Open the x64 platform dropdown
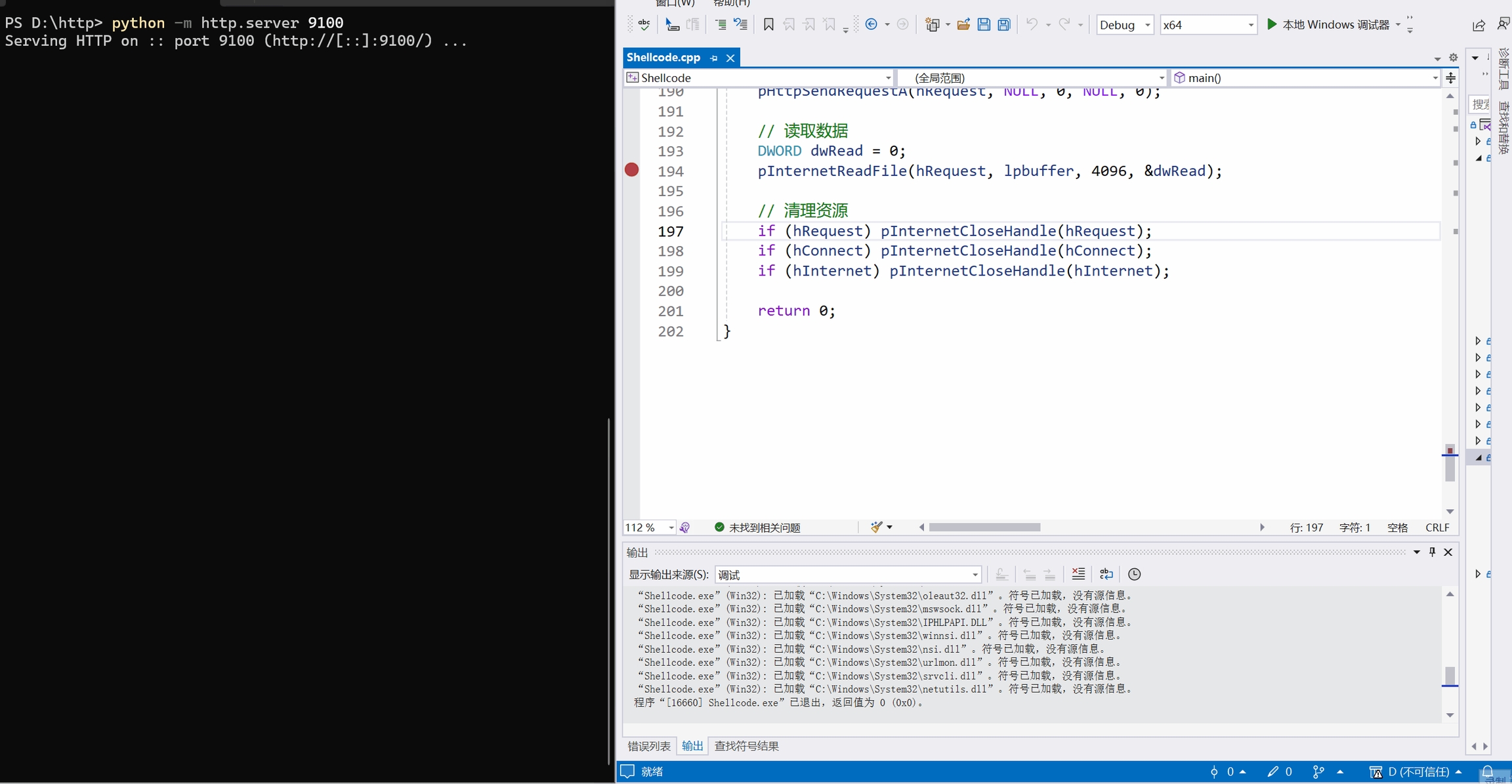Screen dimensions: 1512x784 click(x=1207, y=25)
